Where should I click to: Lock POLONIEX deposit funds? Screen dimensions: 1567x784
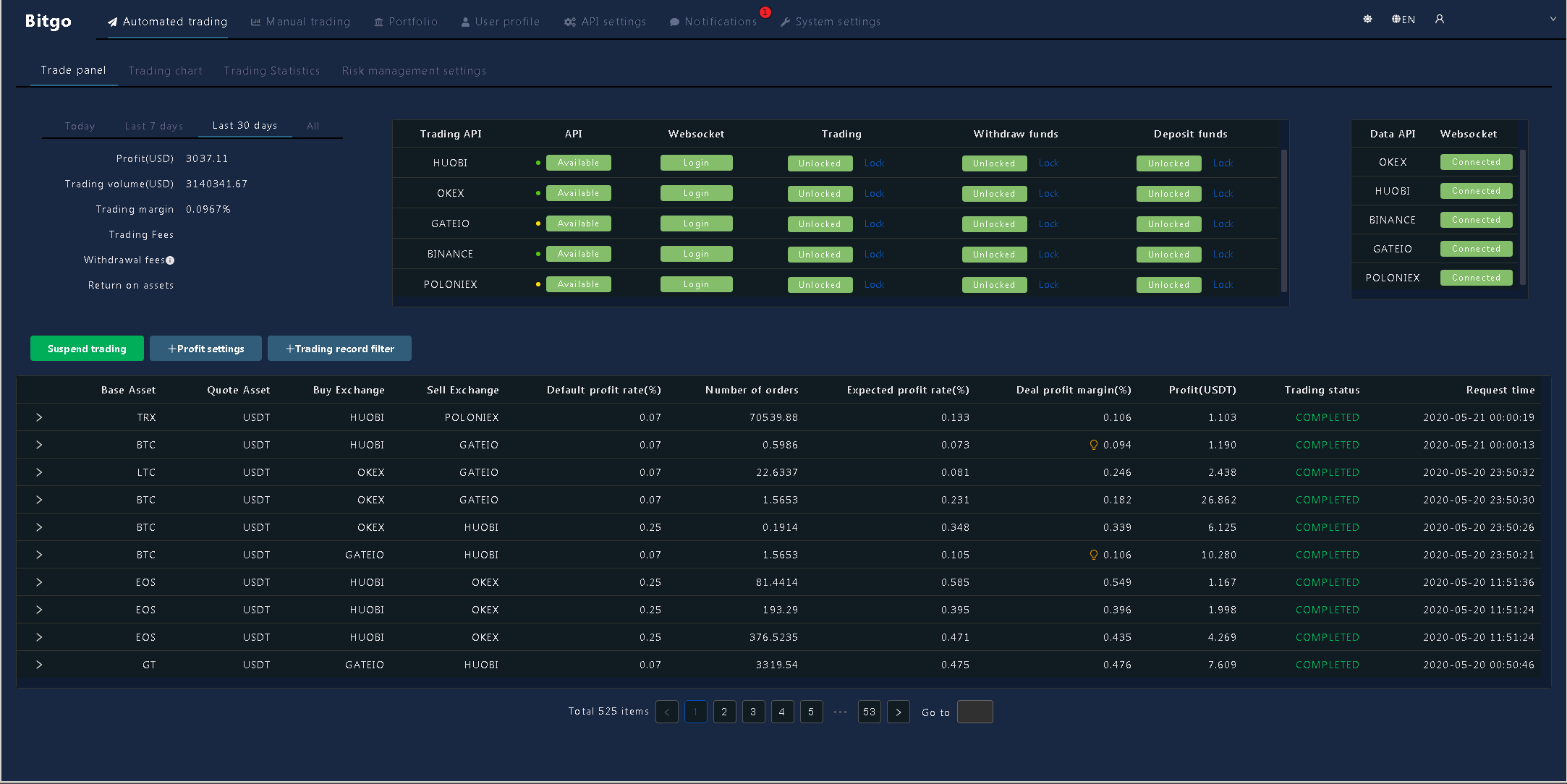[x=1223, y=285]
